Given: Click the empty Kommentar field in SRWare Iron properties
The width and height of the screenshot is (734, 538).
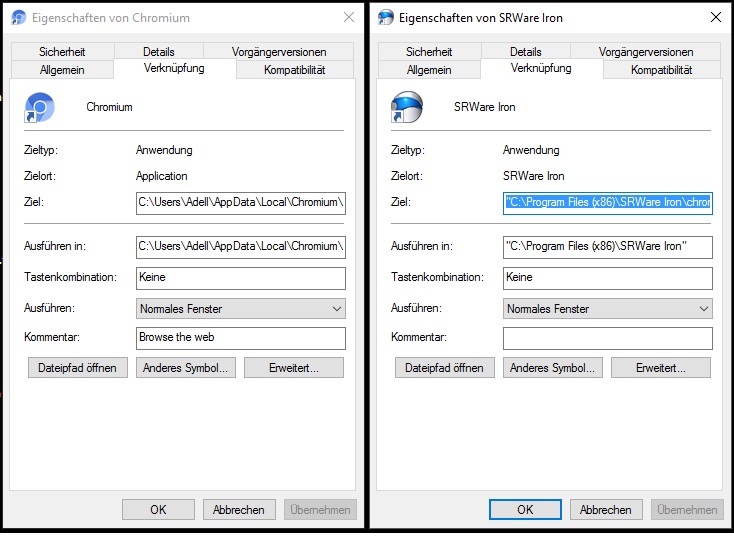Looking at the screenshot, I should click(x=608, y=338).
